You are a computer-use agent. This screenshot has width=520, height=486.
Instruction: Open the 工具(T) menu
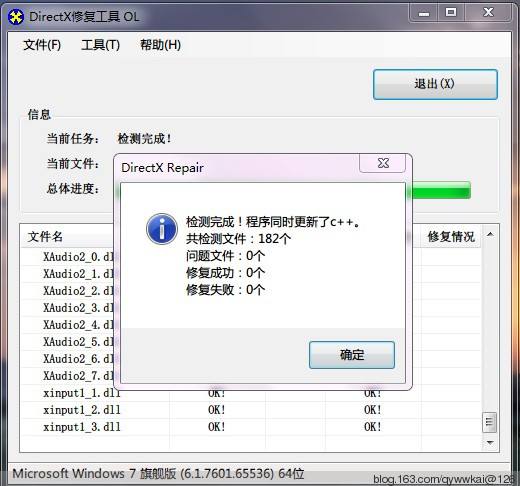(x=100, y=45)
